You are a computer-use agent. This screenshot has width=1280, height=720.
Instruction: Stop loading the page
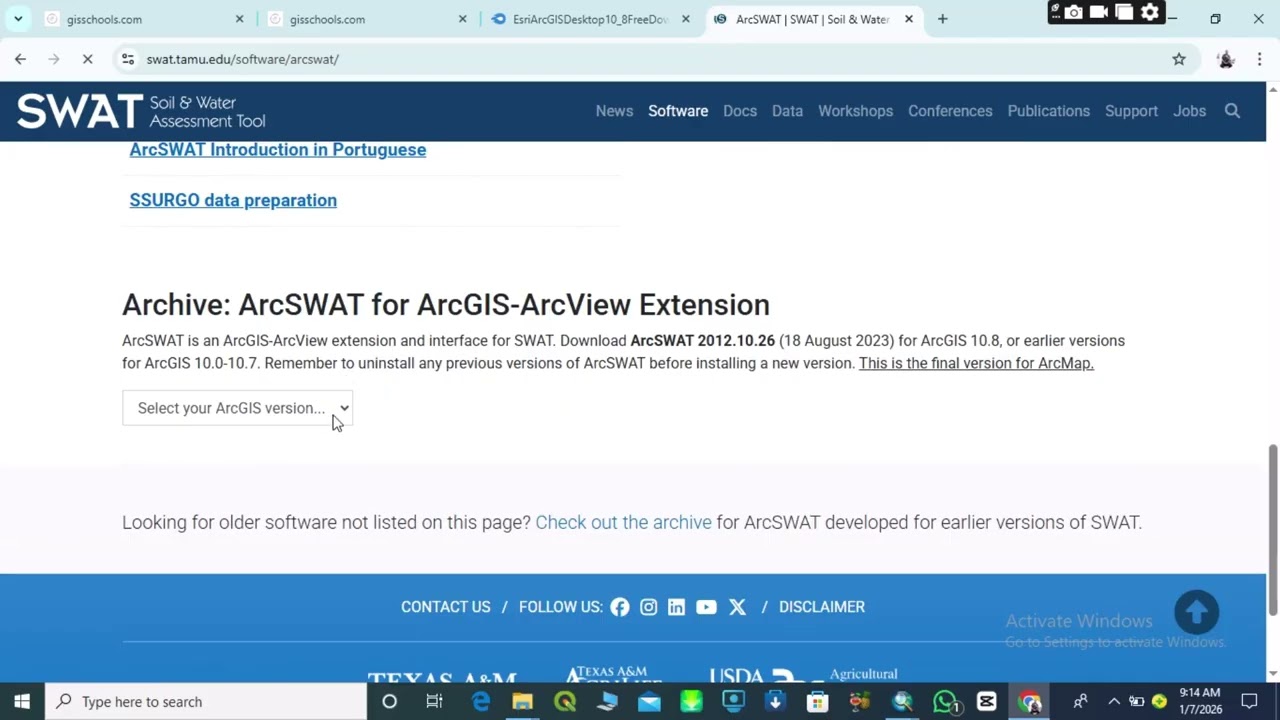[87, 59]
